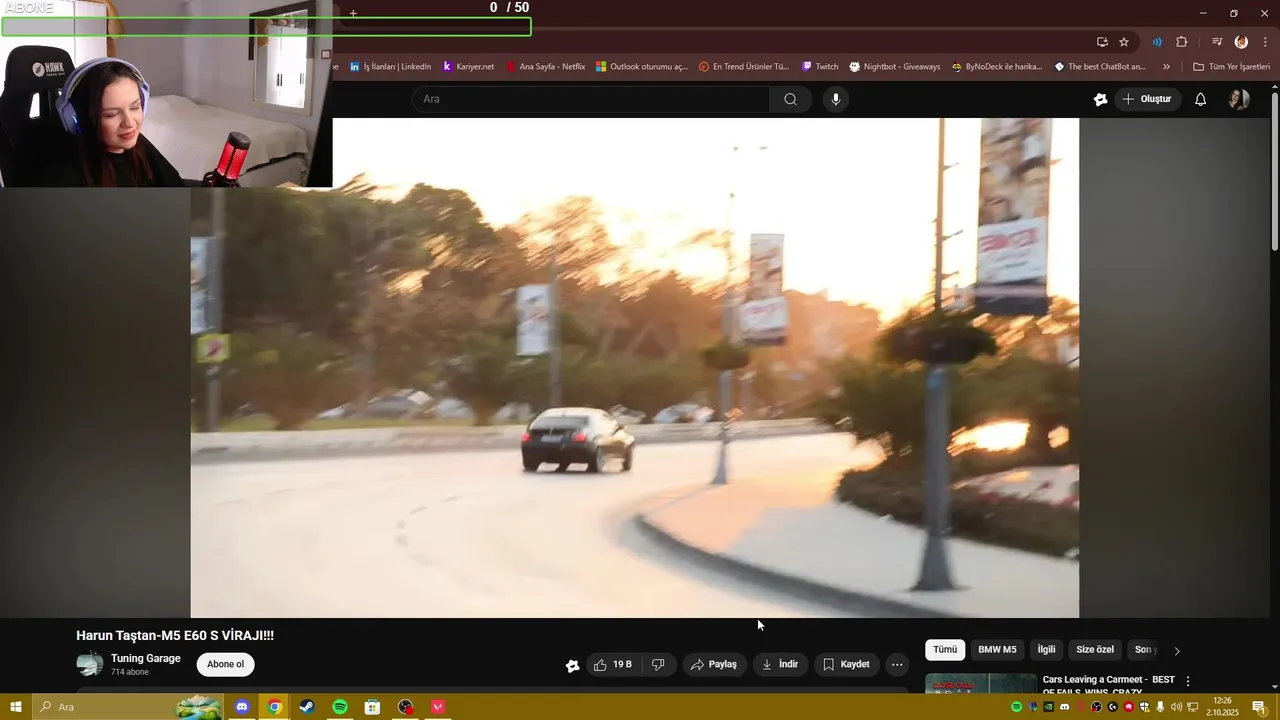Open the Tüm Yer İşaretleri bookmarks folder
The width and height of the screenshot is (1280, 720).
tap(1231, 67)
